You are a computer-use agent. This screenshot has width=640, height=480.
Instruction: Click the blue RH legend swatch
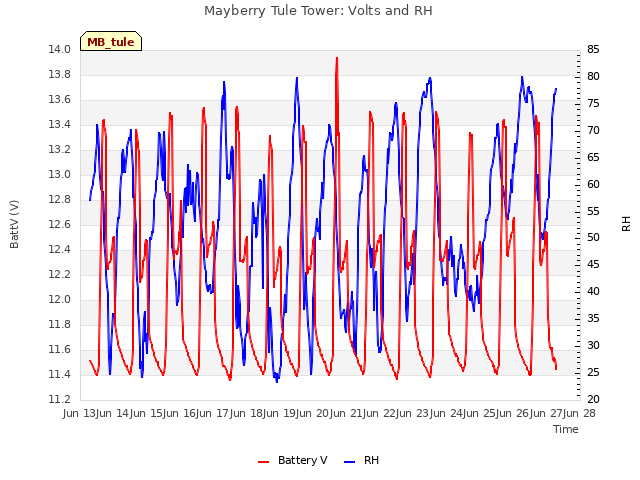click(x=350, y=462)
